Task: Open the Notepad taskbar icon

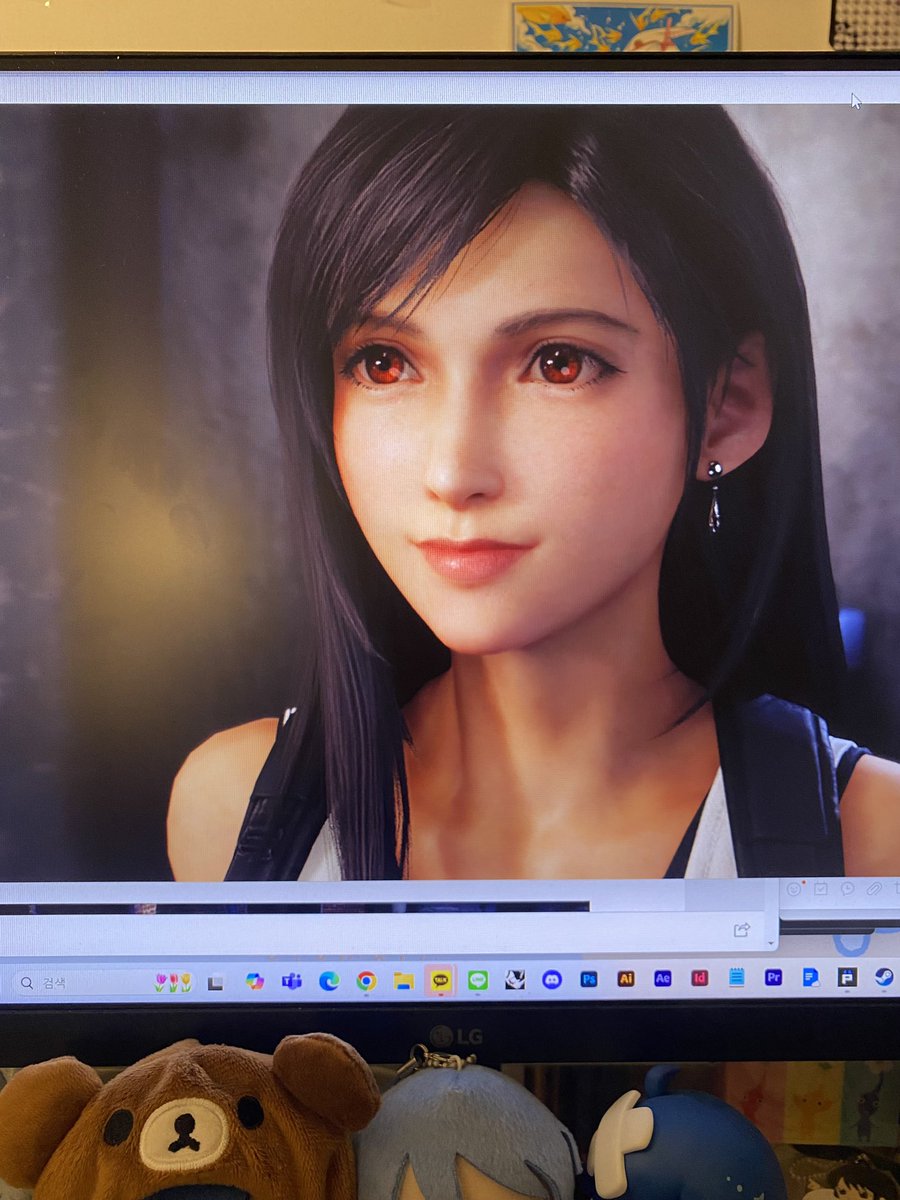Action: click(737, 977)
